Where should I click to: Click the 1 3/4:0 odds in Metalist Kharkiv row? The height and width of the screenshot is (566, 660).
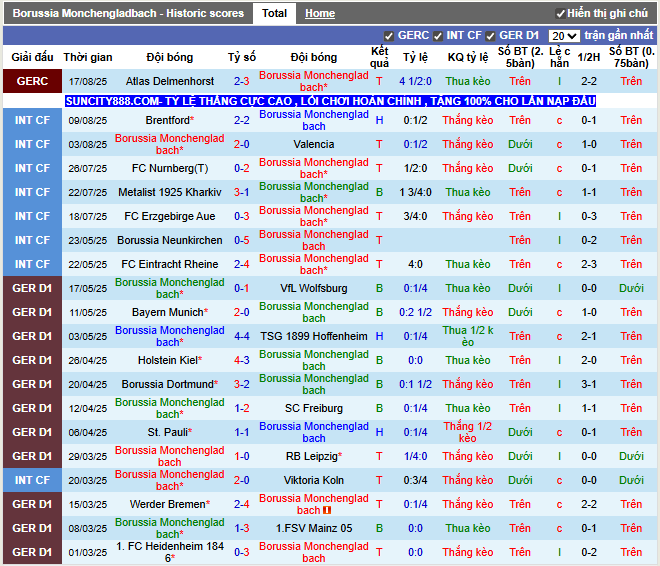tap(415, 192)
